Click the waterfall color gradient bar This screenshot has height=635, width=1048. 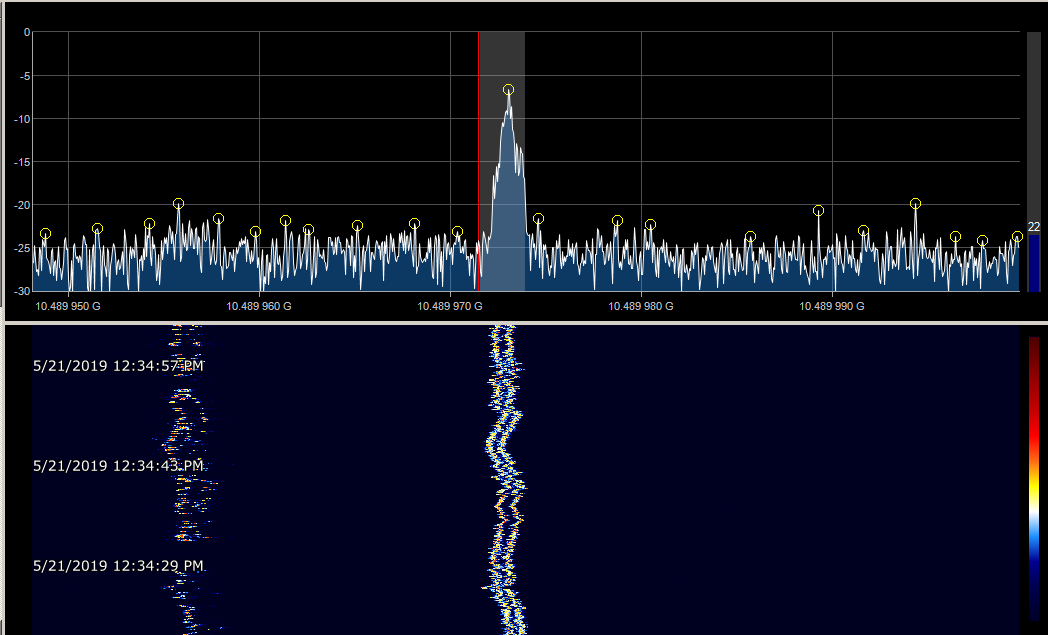[x=1034, y=479]
